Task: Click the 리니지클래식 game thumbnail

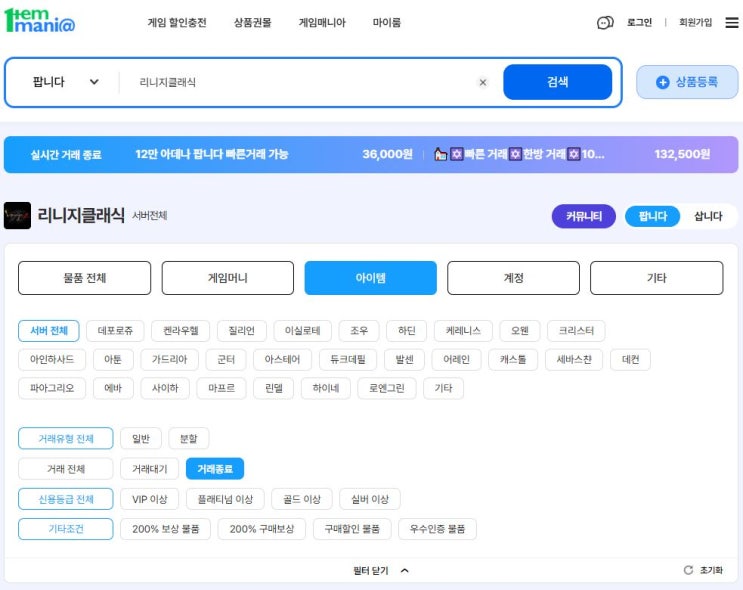Action: click(x=18, y=216)
